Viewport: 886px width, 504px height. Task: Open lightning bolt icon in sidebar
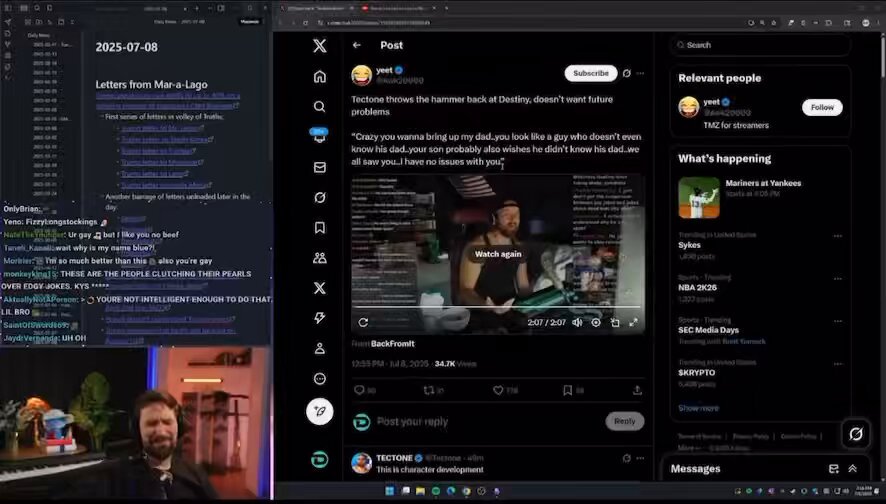320,318
